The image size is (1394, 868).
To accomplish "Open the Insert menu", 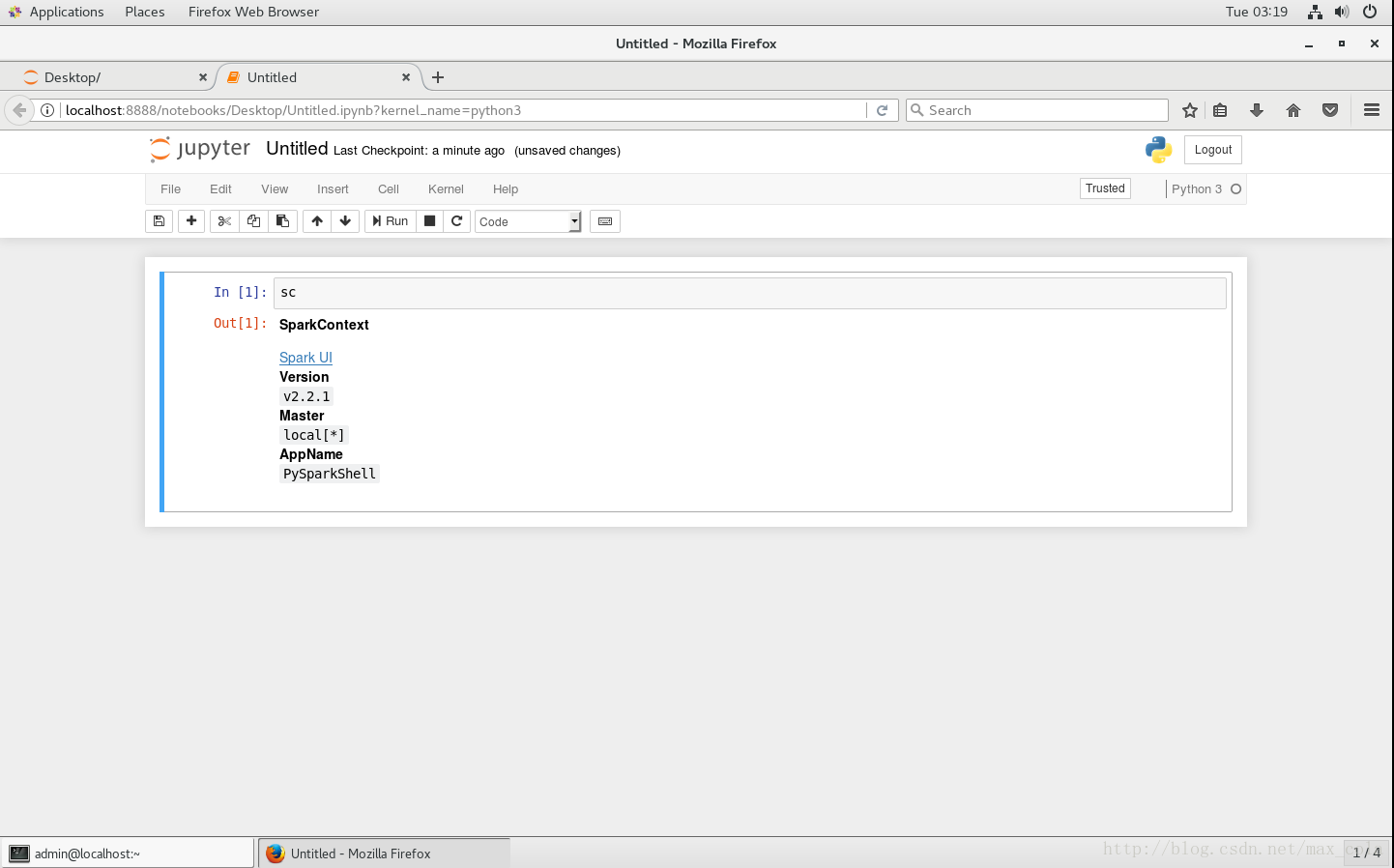I will [x=333, y=189].
